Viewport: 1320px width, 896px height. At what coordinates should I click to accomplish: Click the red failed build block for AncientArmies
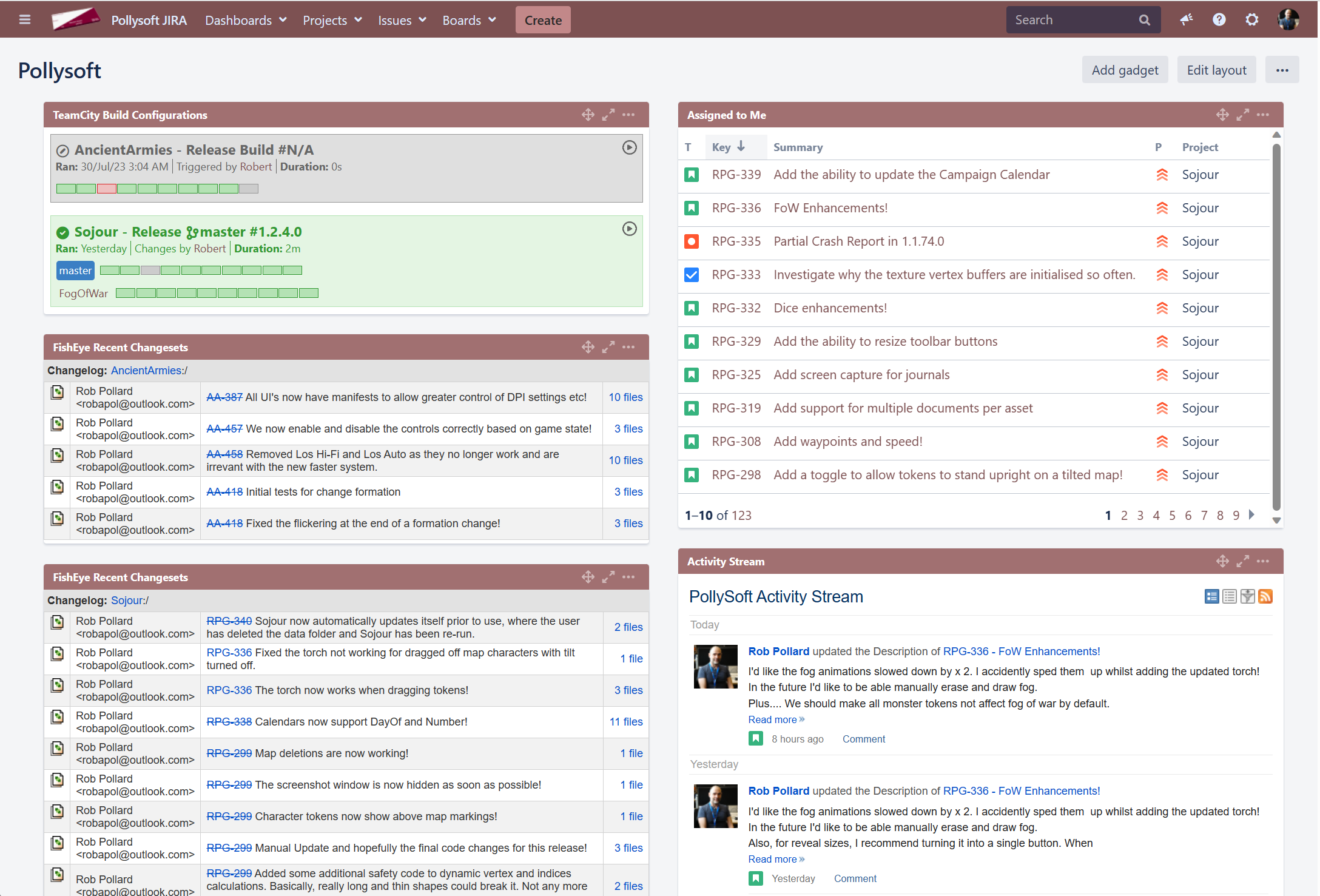[x=107, y=189]
